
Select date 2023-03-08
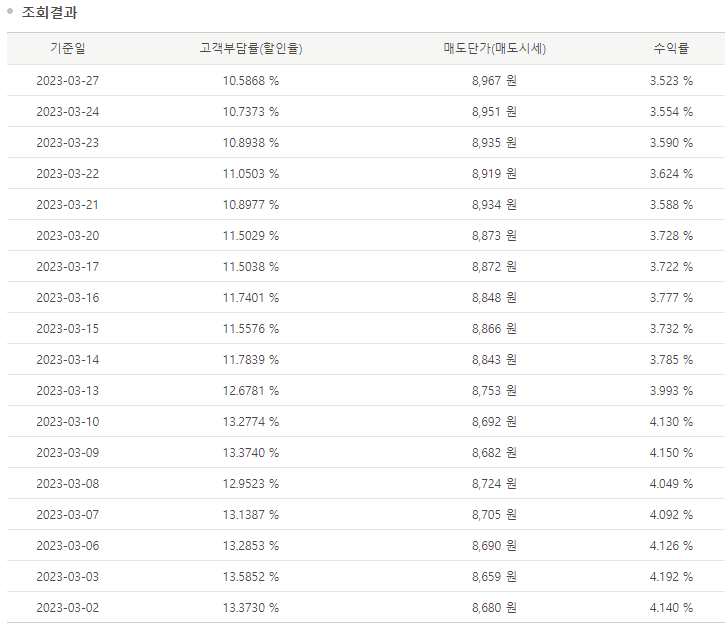click(68, 483)
